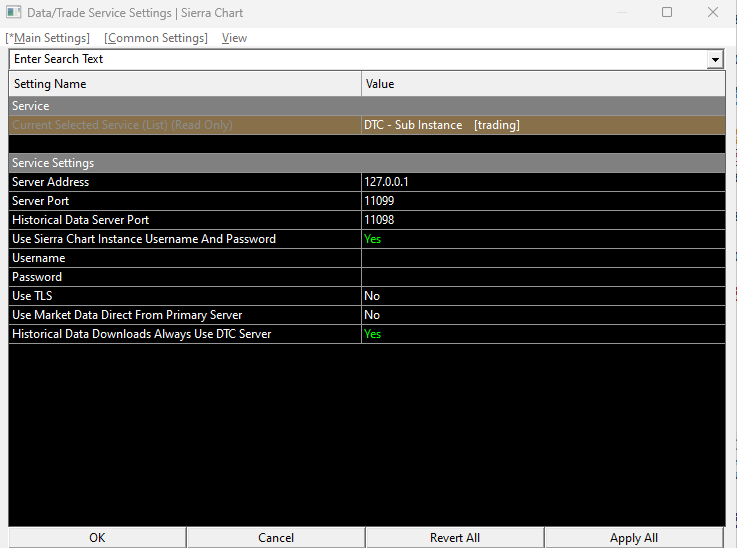Screen dimensions: 737x548
Task: Select the Password setting name
Action: point(185,277)
